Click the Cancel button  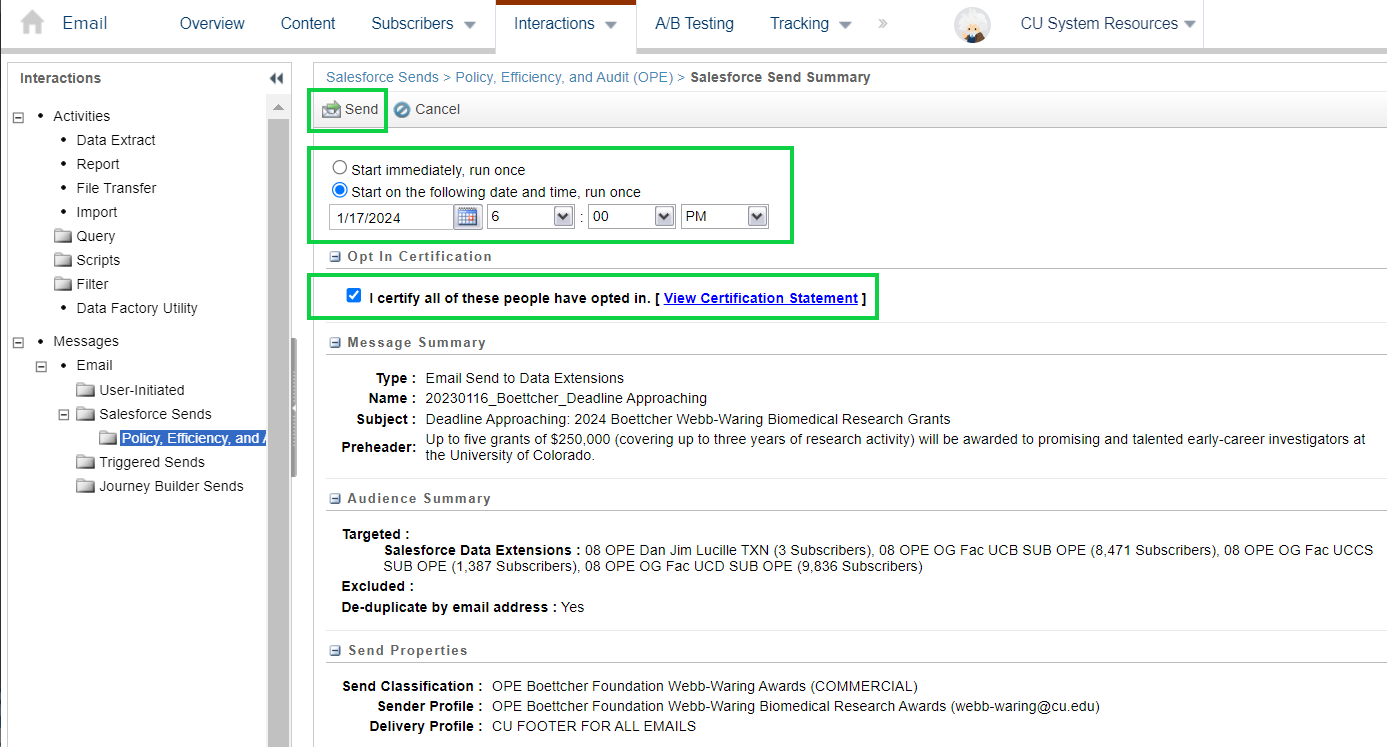[426, 110]
